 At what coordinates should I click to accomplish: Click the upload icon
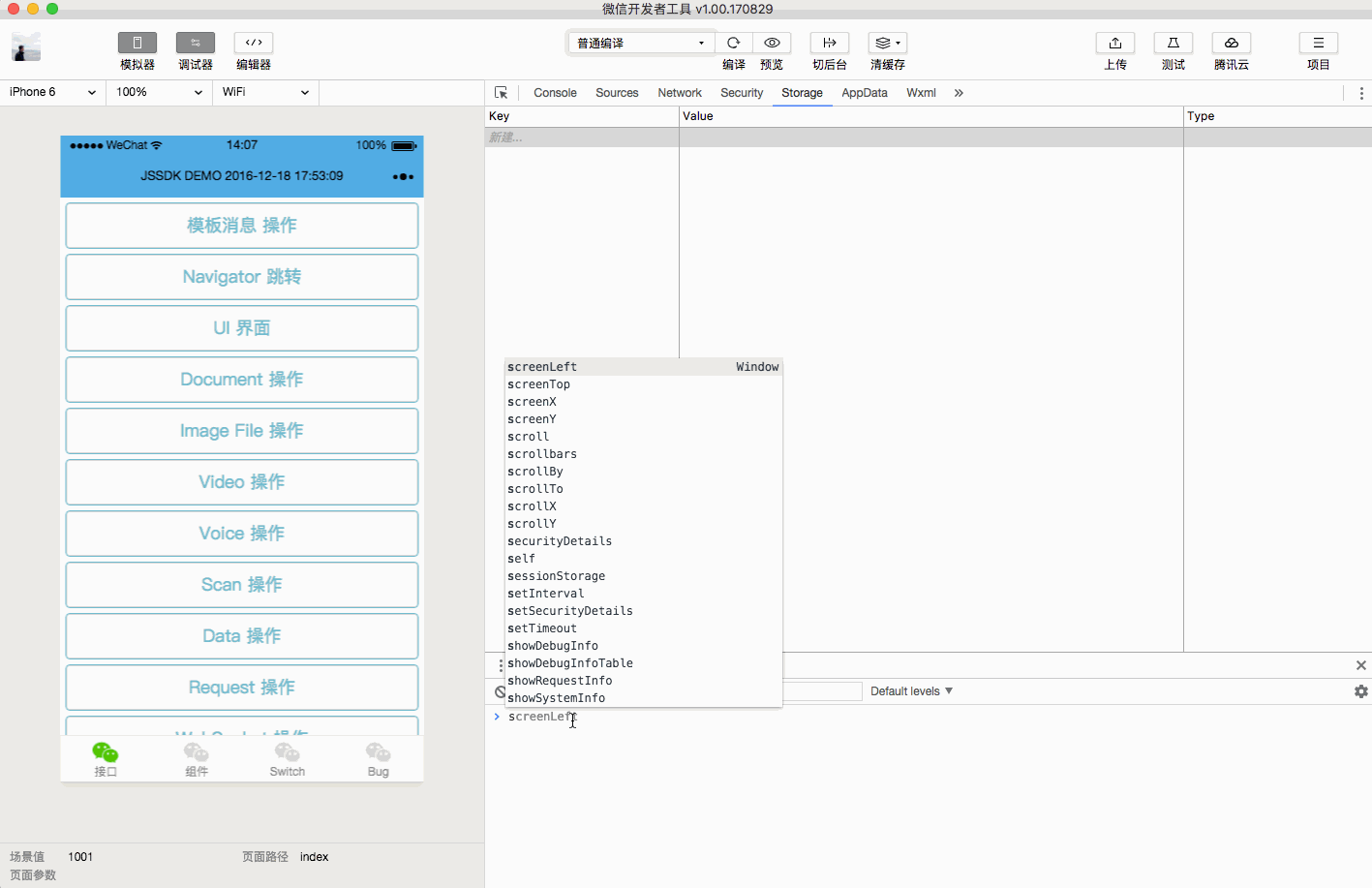(1115, 43)
